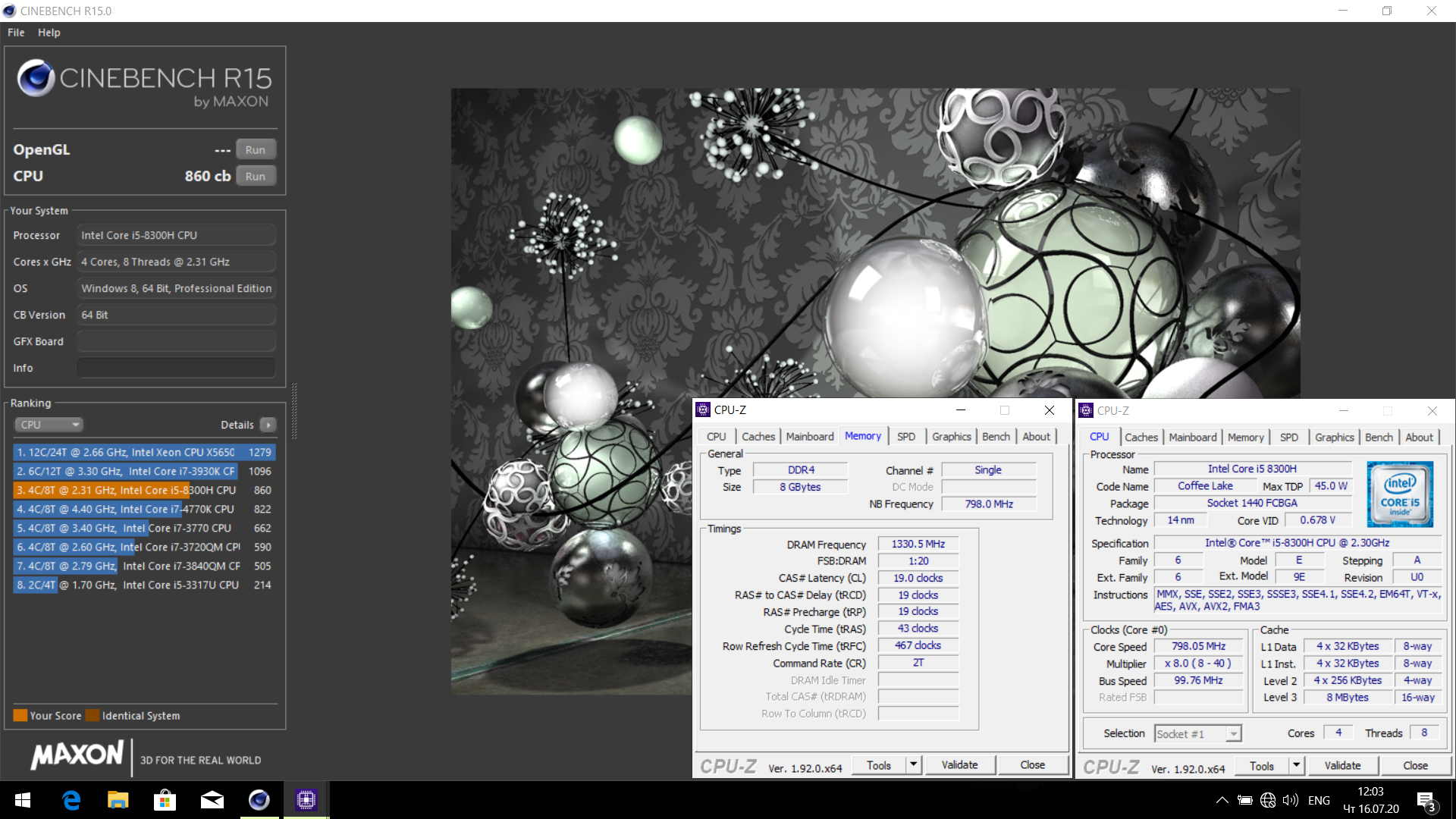Click Close button in left CPU-Z
This screenshot has width=1456, height=819.
1032,765
